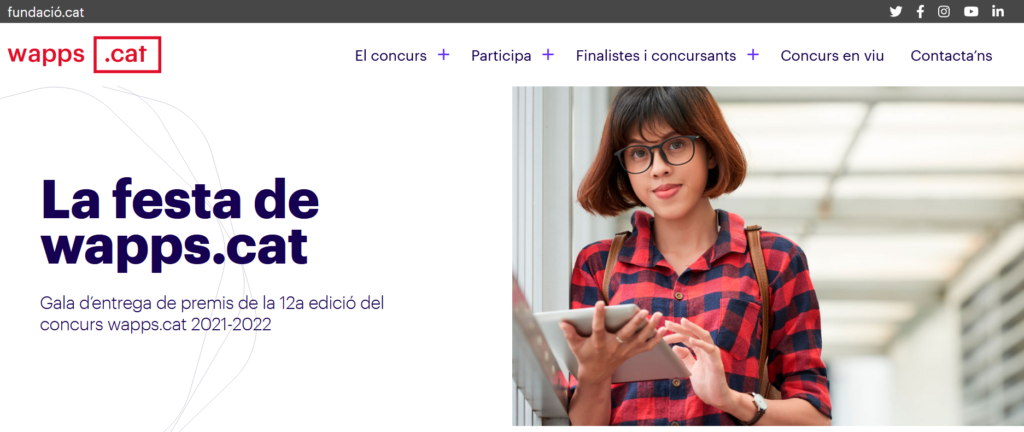Open the Contacta'ns page link
The height and width of the screenshot is (432, 1024).
coord(951,56)
